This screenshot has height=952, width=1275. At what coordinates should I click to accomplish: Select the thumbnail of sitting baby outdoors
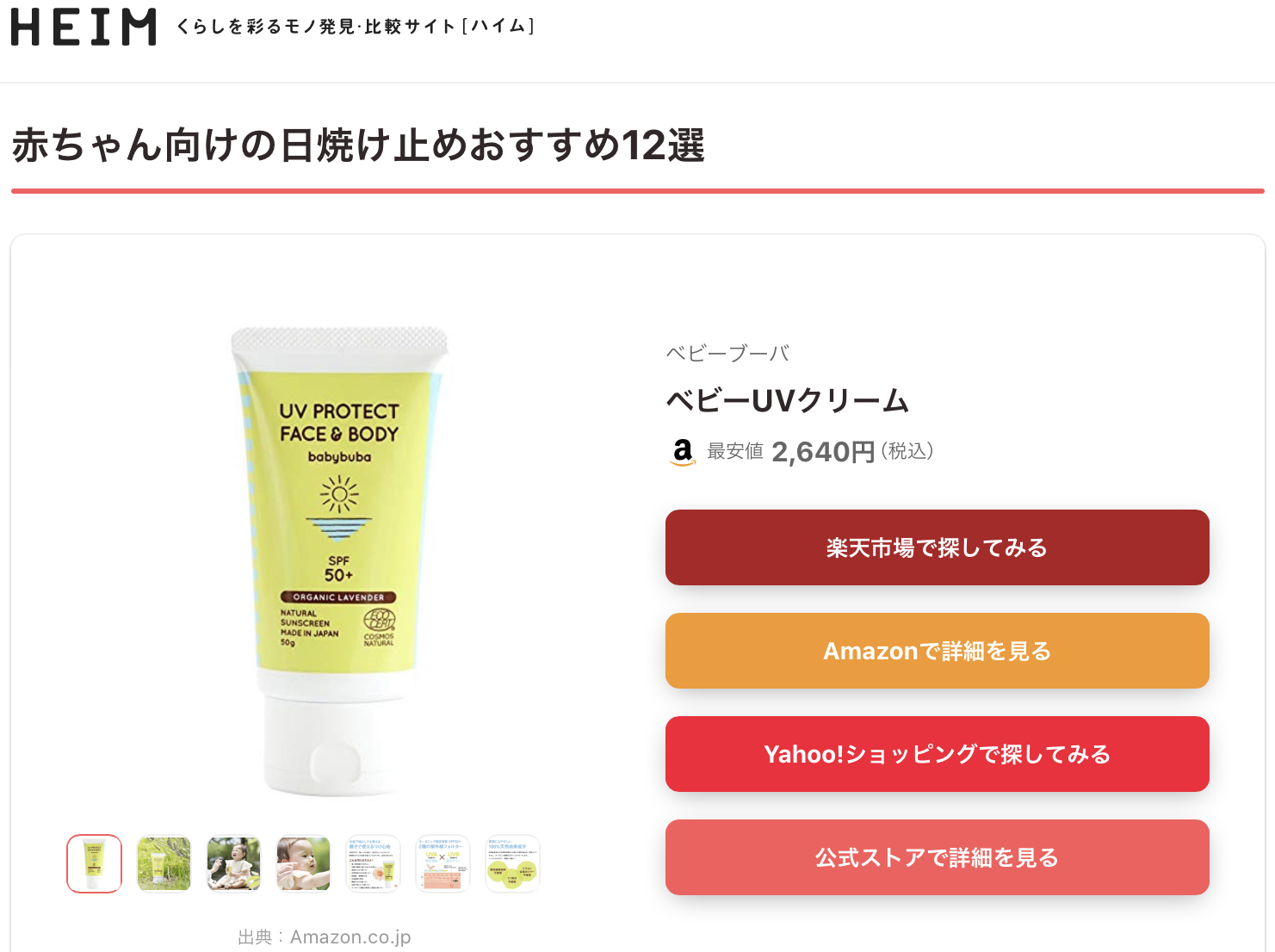(x=233, y=863)
